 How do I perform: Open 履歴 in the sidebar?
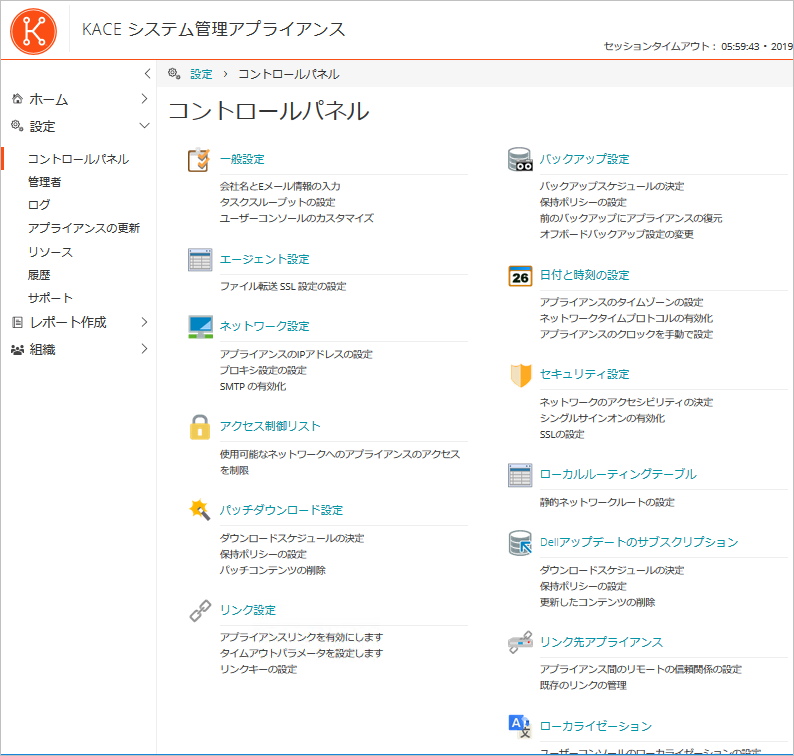coord(39,275)
